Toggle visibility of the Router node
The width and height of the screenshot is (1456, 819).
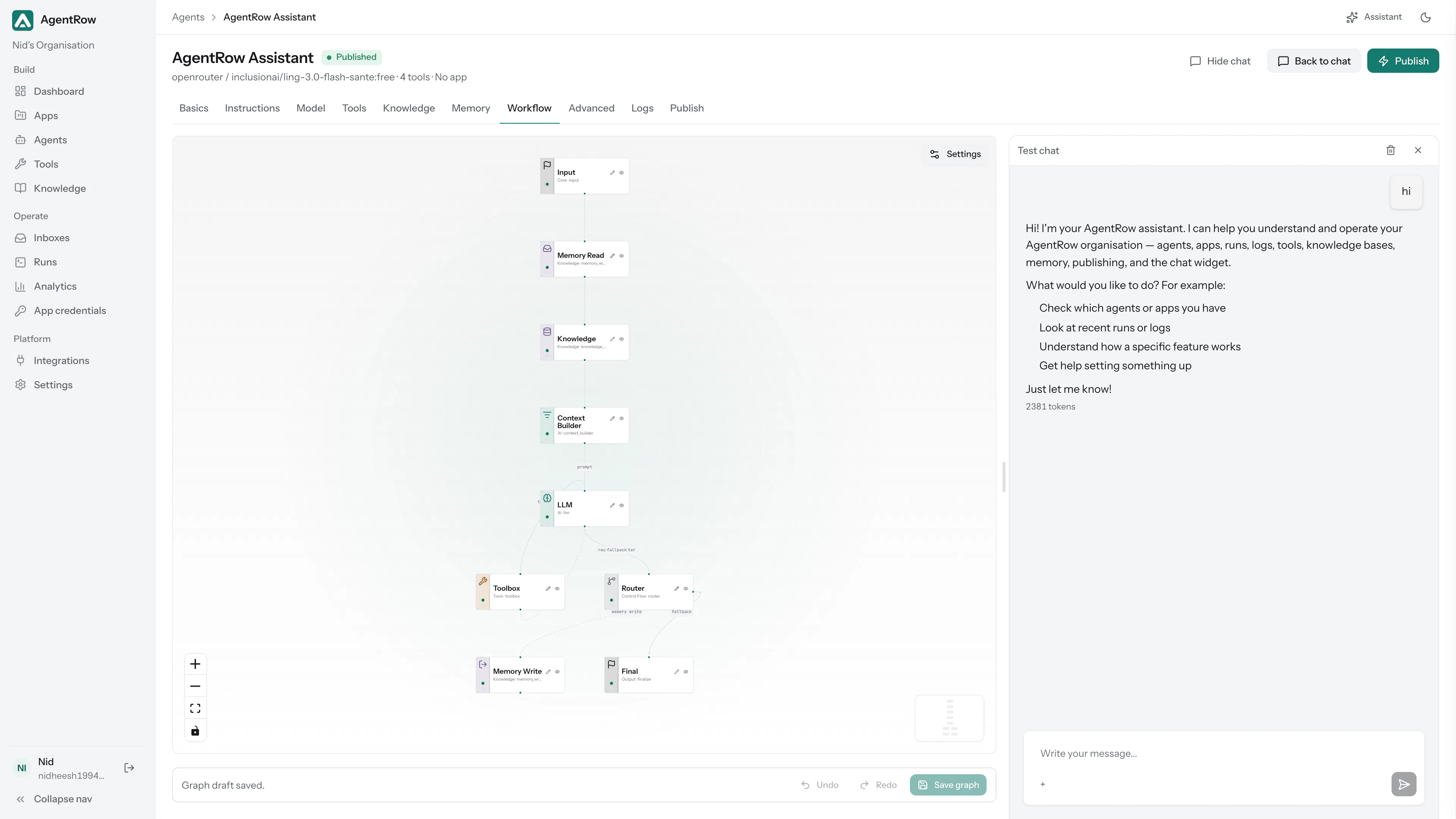(686, 588)
